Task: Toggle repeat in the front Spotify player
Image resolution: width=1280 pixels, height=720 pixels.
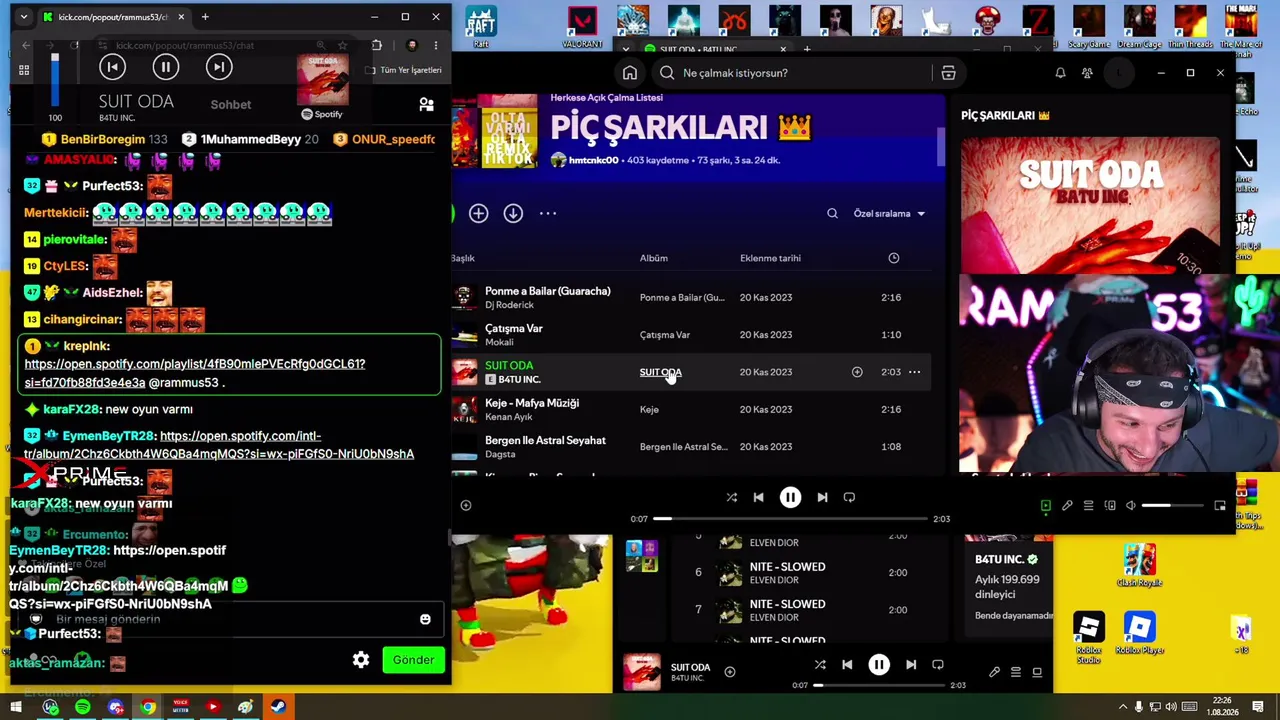Action: click(849, 497)
